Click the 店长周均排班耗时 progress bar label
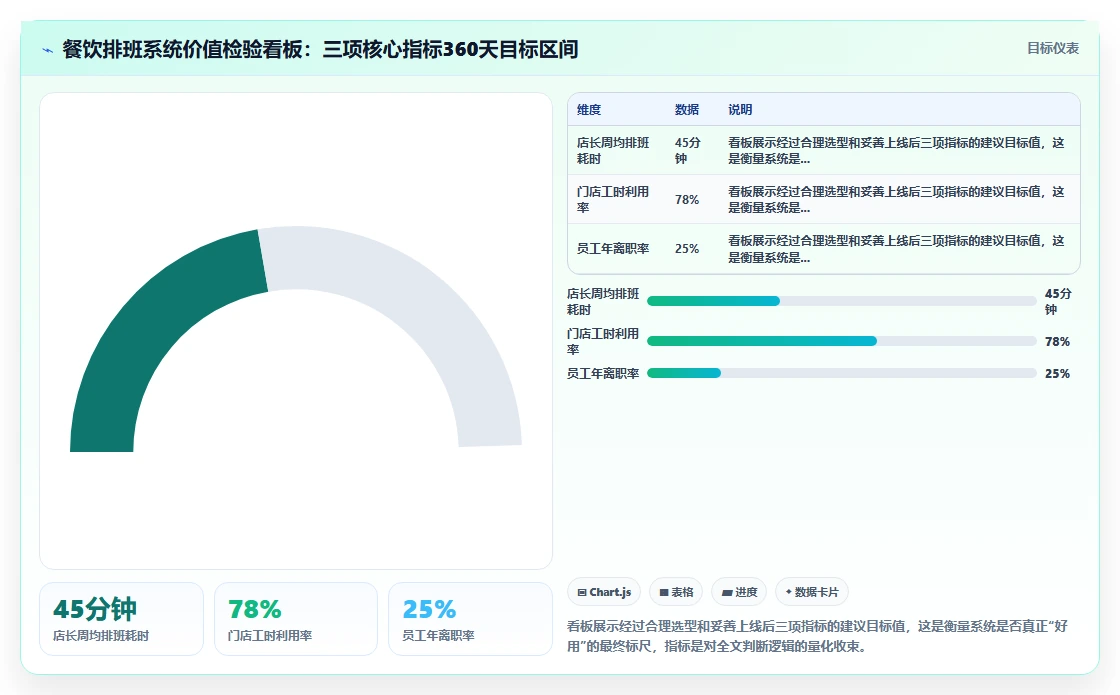Screen dimensions: 1120x695 tap(603, 301)
